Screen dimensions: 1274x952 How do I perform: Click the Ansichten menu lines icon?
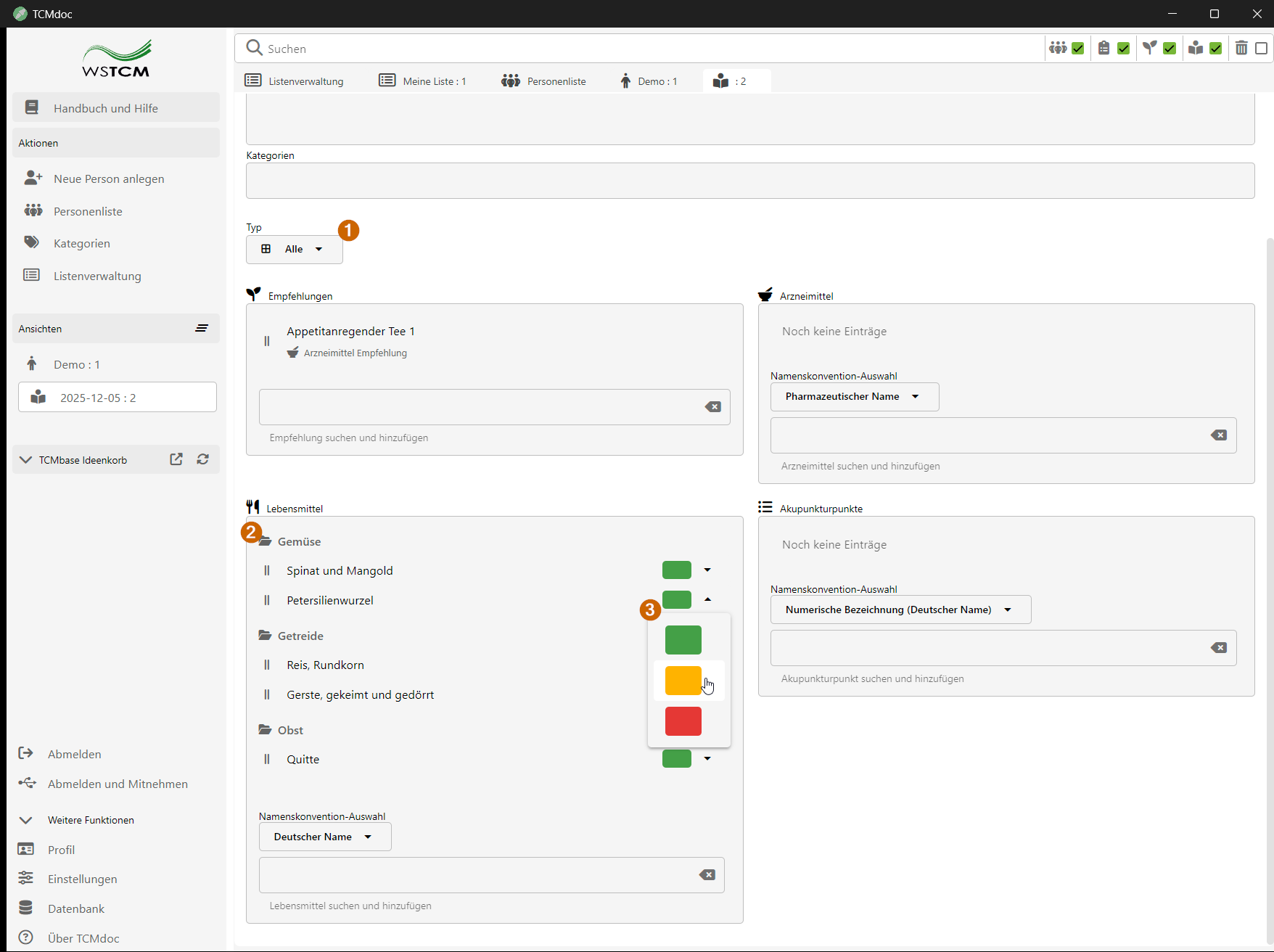202,329
